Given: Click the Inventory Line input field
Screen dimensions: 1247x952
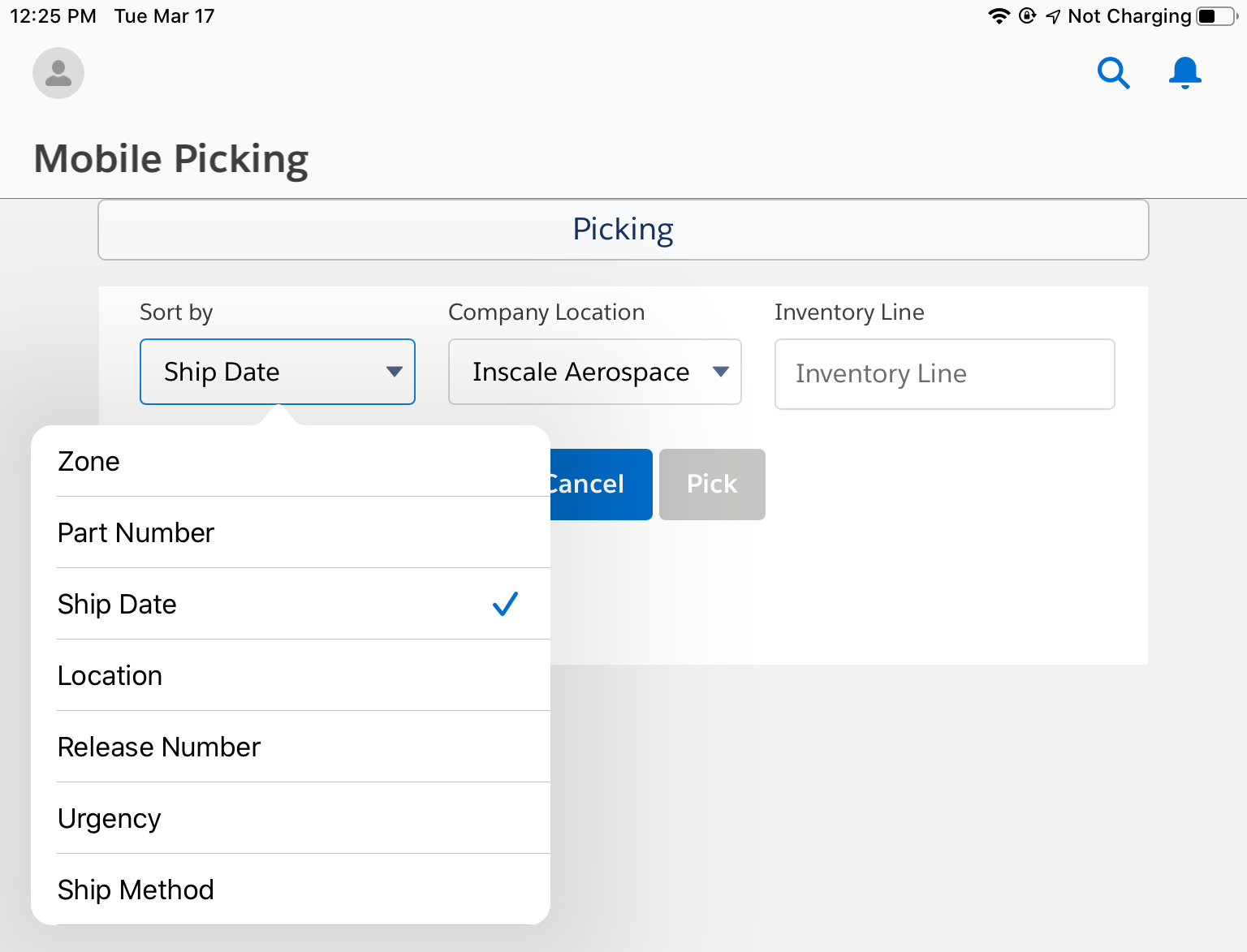Looking at the screenshot, I should (x=944, y=374).
